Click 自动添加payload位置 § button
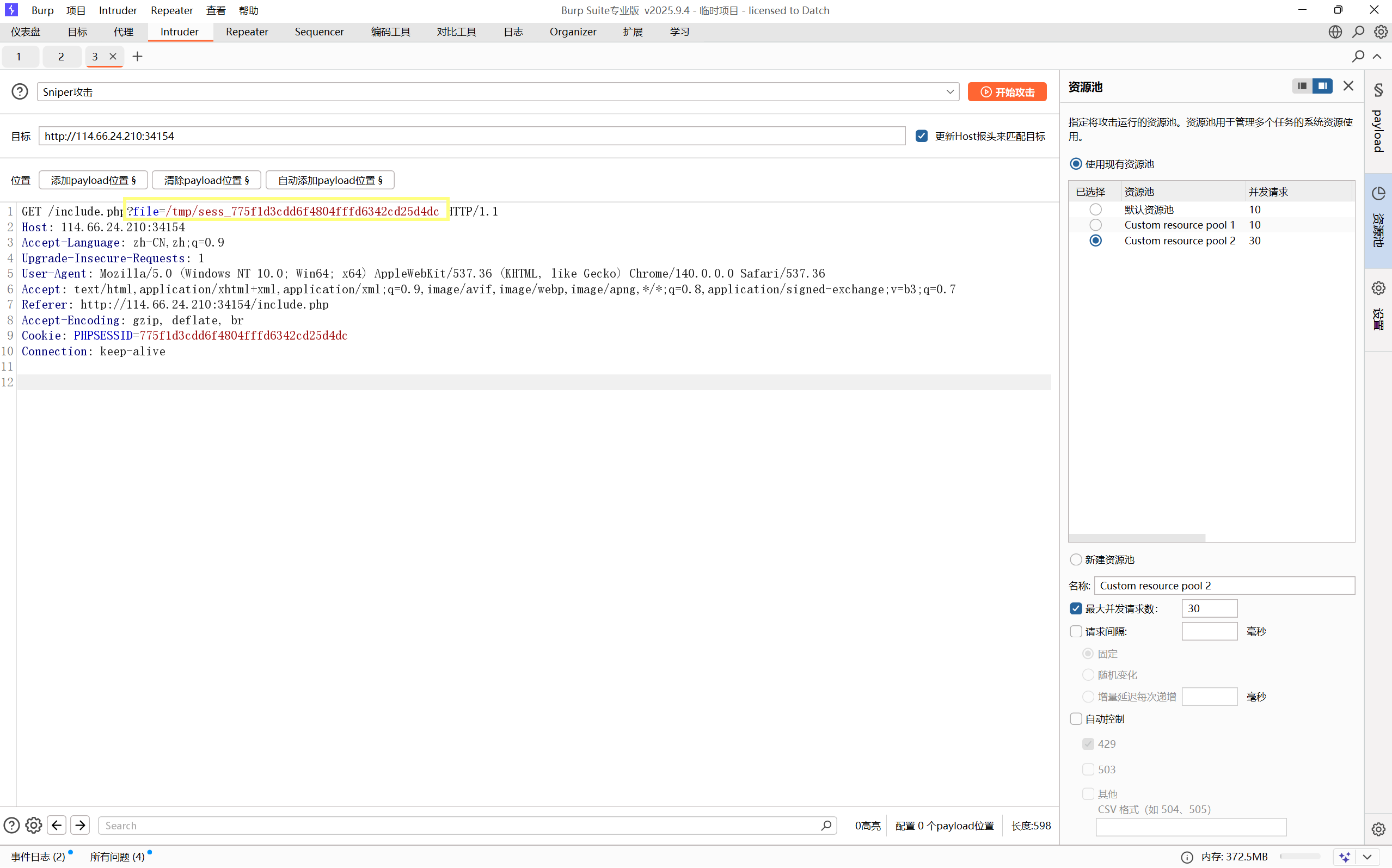The image size is (1392, 868). (330, 180)
